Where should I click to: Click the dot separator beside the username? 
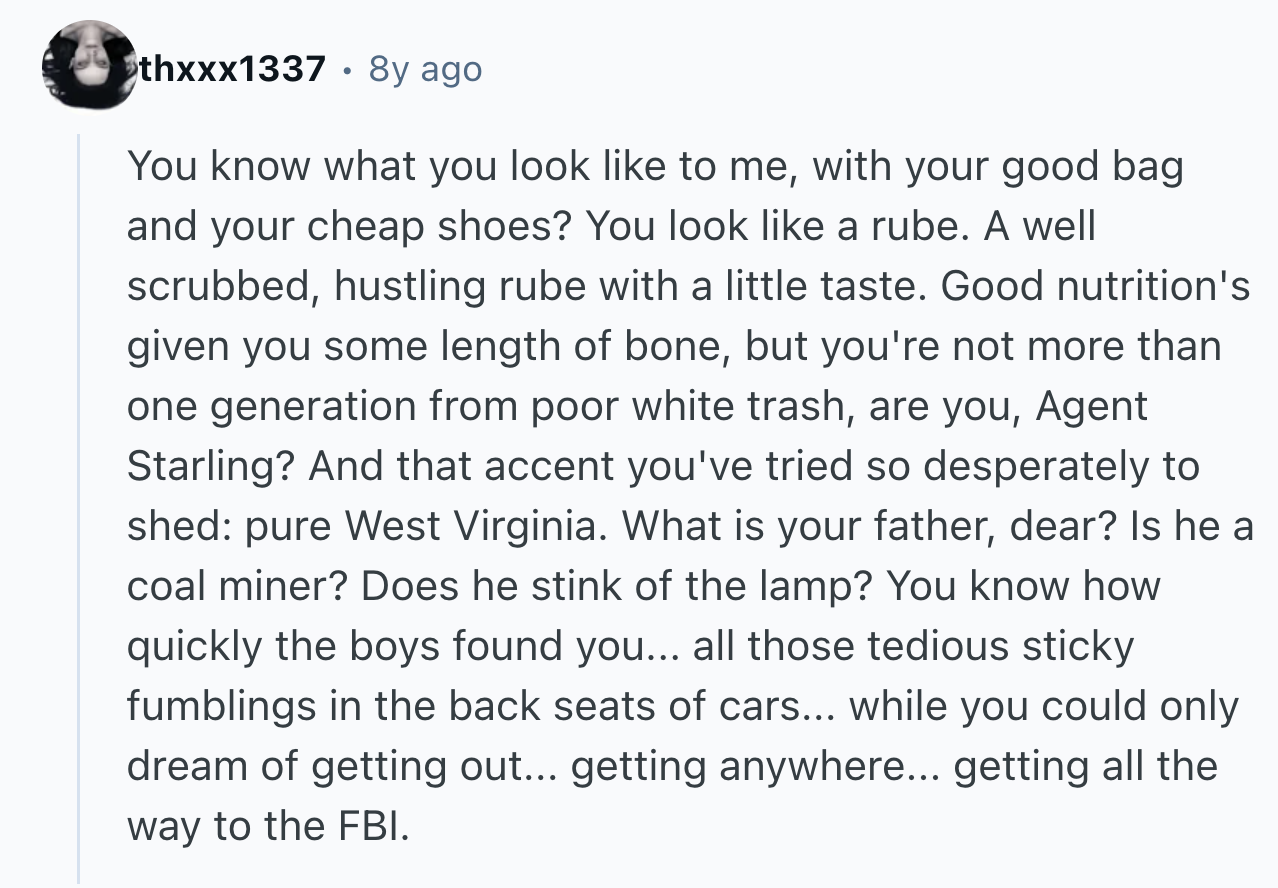[347, 70]
